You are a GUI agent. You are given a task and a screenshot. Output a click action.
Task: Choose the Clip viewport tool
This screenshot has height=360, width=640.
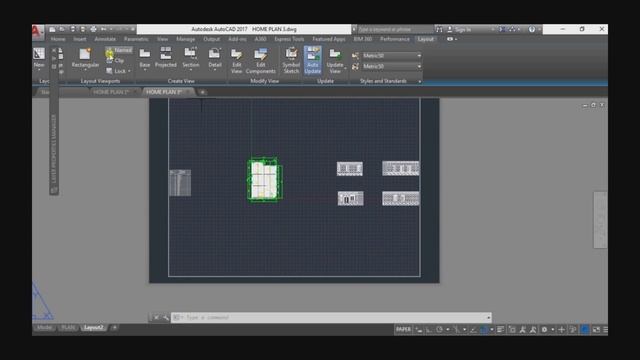[115, 60]
